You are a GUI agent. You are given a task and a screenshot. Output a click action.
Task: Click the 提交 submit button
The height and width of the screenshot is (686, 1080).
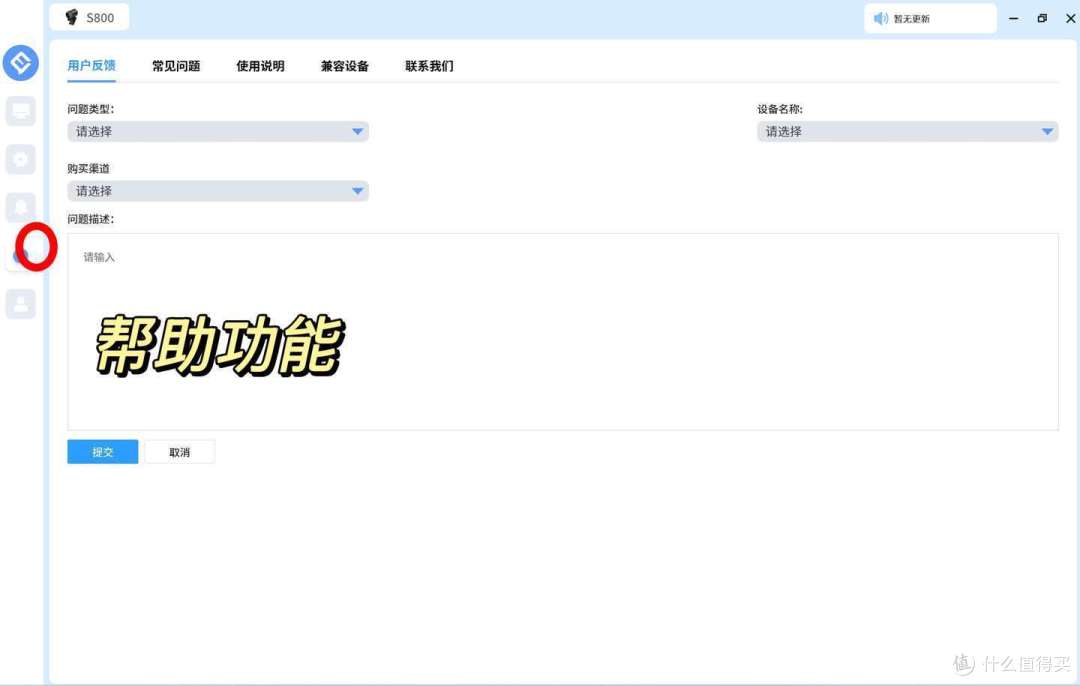(x=103, y=452)
